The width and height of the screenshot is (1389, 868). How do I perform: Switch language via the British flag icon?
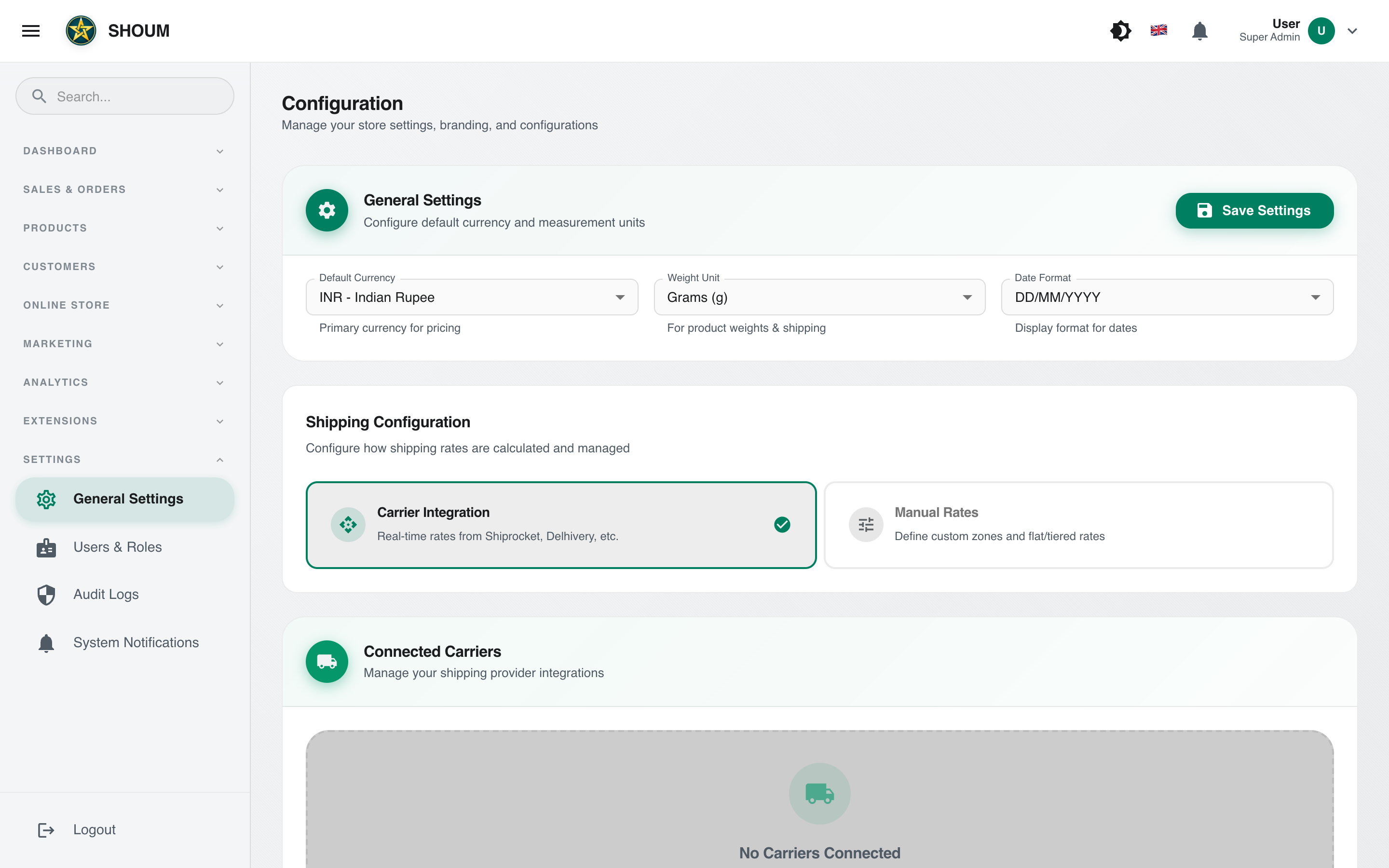tap(1159, 30)
